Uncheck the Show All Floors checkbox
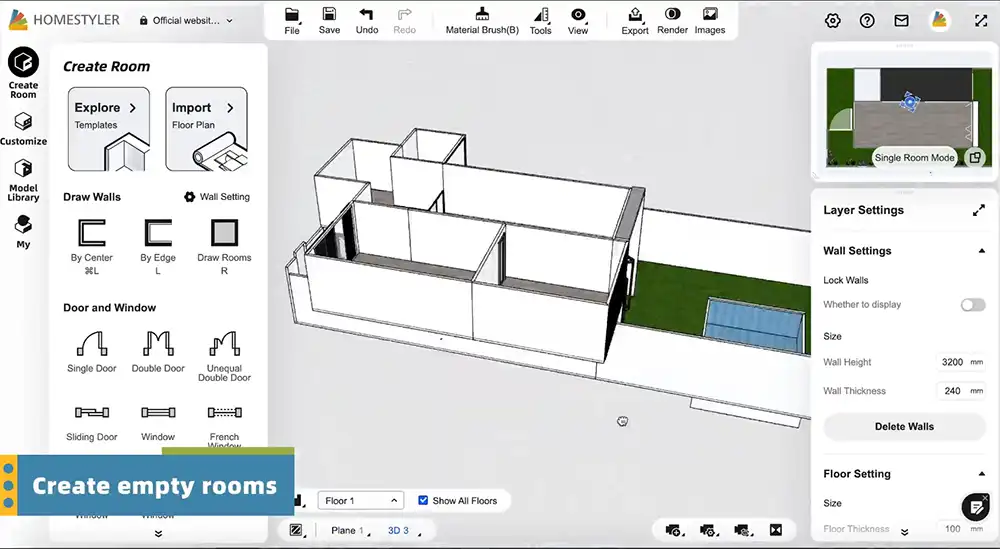 [423, 501]
